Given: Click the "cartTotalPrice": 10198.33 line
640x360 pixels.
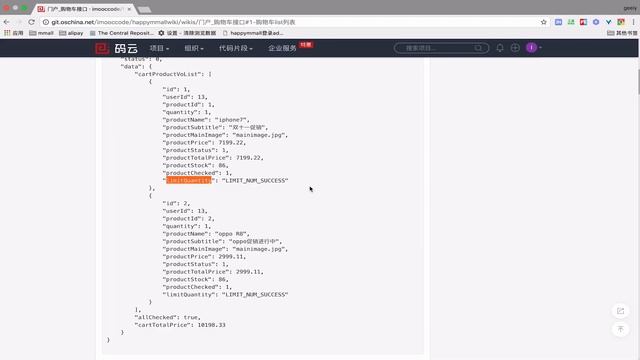Looking at the screenshot, I should [x=180, y=325].
